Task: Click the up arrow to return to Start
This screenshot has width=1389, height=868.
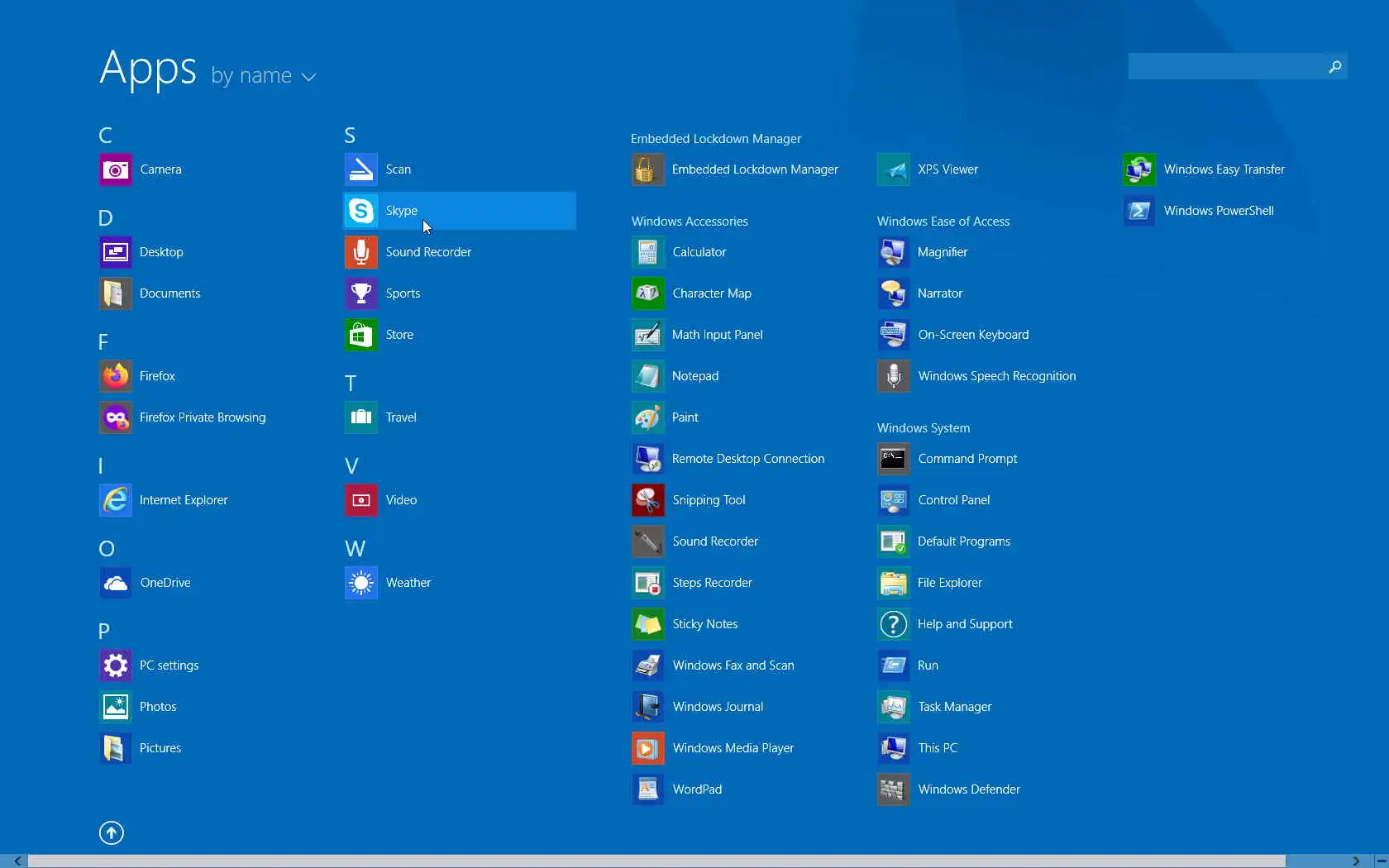Action: coord(112,832)
